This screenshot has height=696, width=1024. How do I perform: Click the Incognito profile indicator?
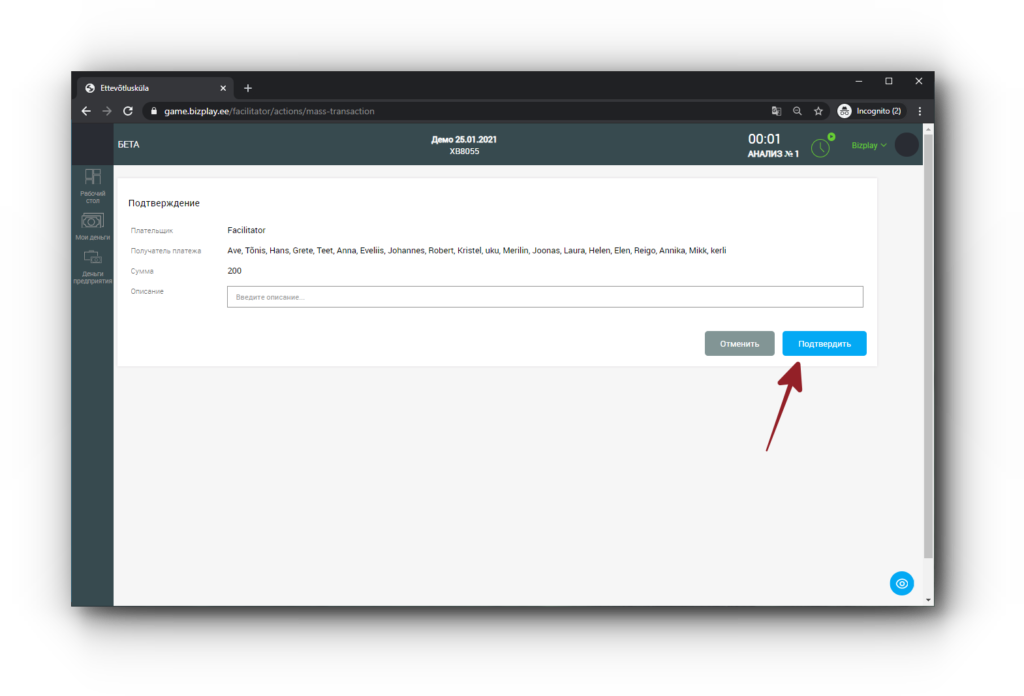[870, 111]
